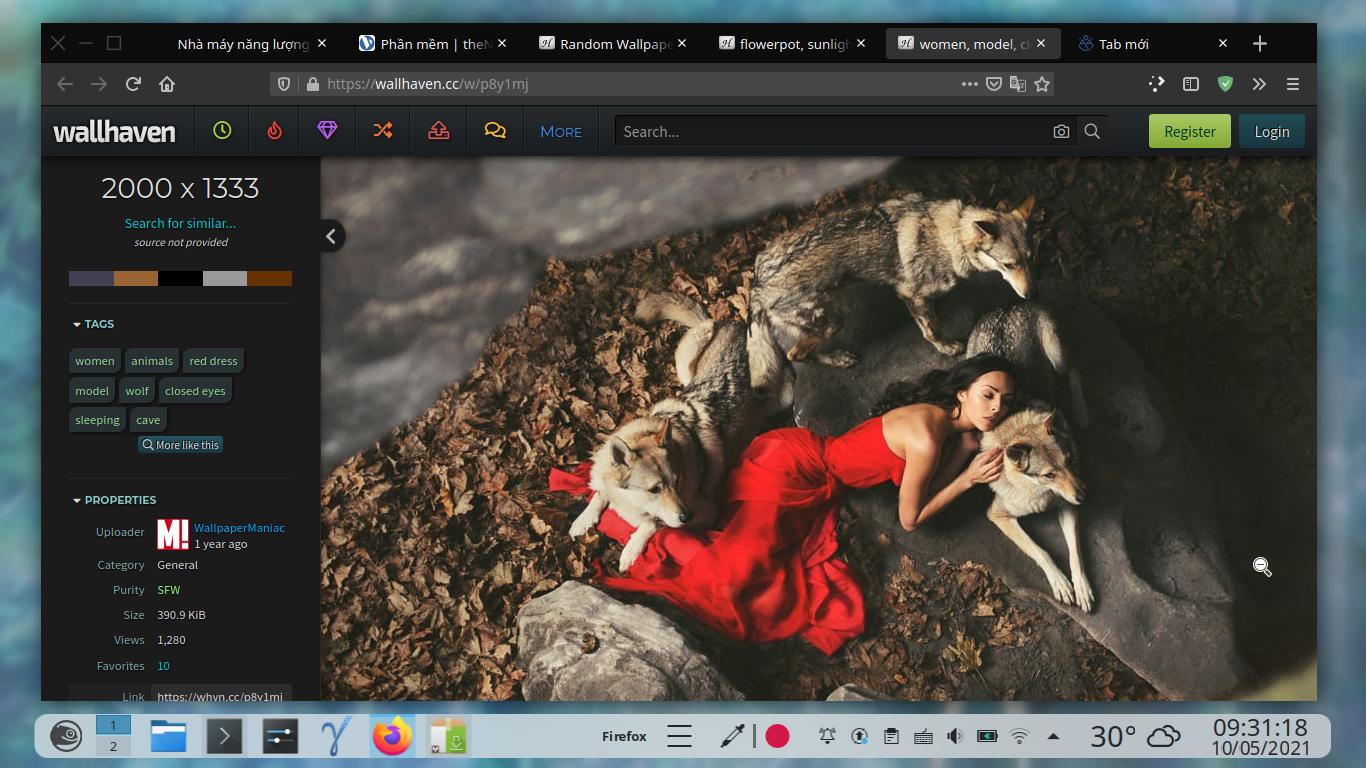Show the tracking protection shield in address bar
The height and width of the screenshot is (768, 1366).
pyautogui.click(x=284, y=84)
